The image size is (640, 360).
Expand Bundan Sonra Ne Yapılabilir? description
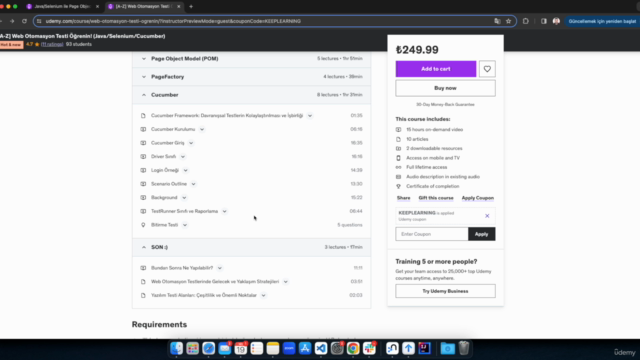220,268
